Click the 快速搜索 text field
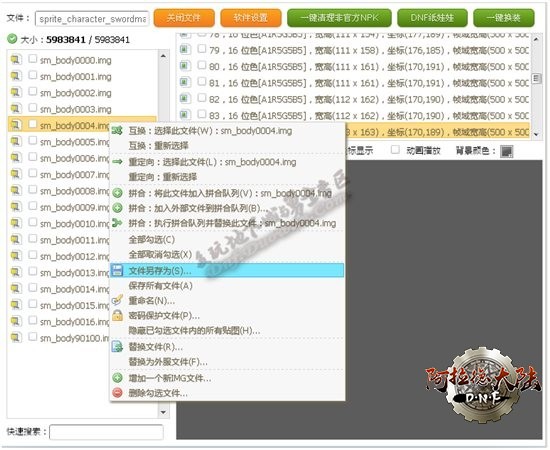The image size is (550, 450). click(106, 432)
